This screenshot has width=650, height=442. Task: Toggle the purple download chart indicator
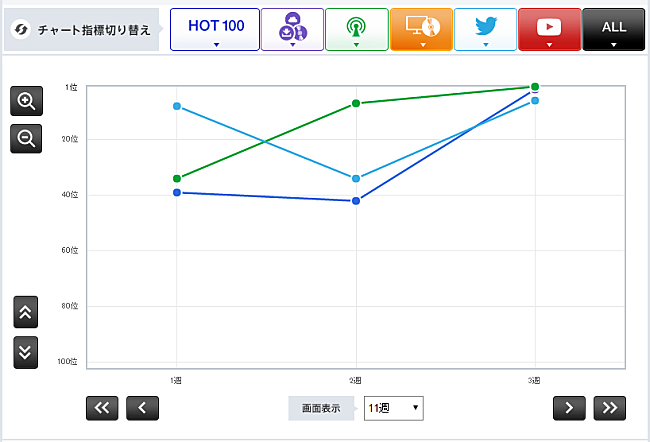pos(291,29)
